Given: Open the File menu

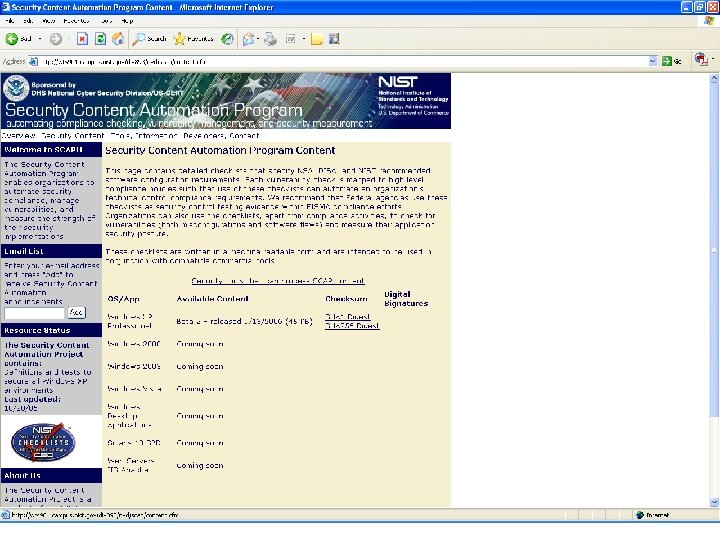Looking at the screenshot, I should pyautogui.click(x=10, y=21).
